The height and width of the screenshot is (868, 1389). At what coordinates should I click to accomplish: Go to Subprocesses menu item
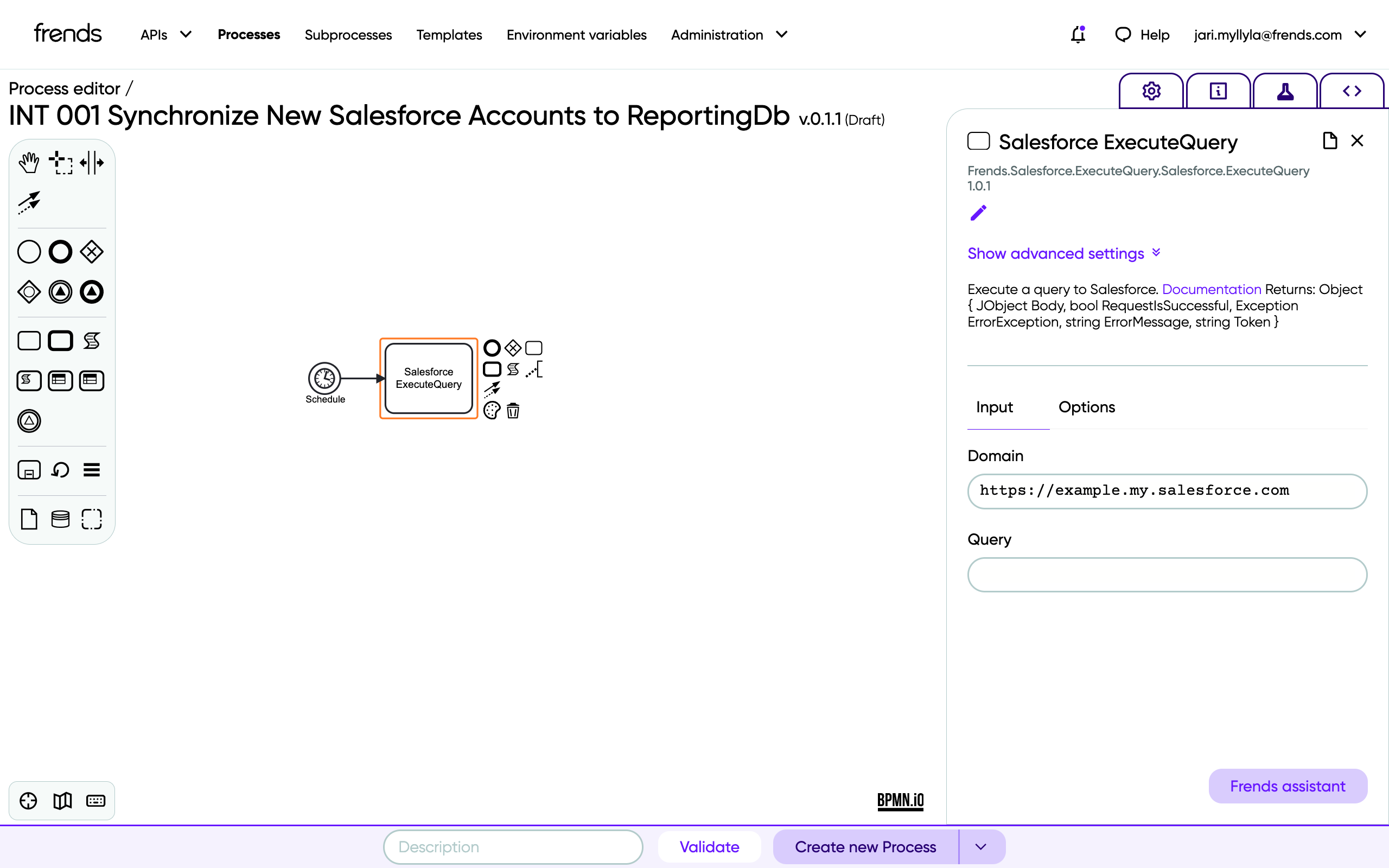(348, 35)
